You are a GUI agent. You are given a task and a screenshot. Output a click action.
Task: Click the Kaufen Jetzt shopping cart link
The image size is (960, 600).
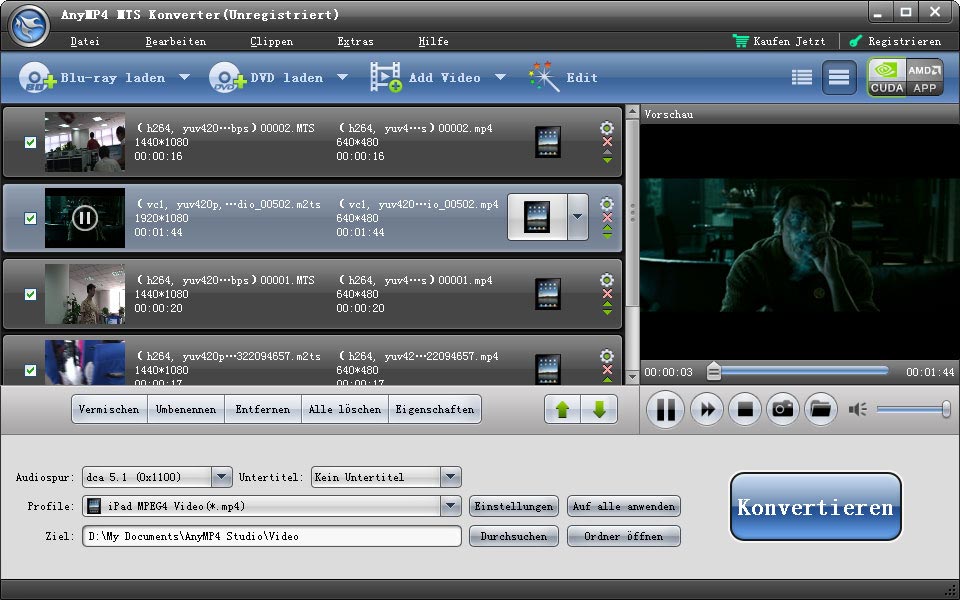(x=779, y=42)
